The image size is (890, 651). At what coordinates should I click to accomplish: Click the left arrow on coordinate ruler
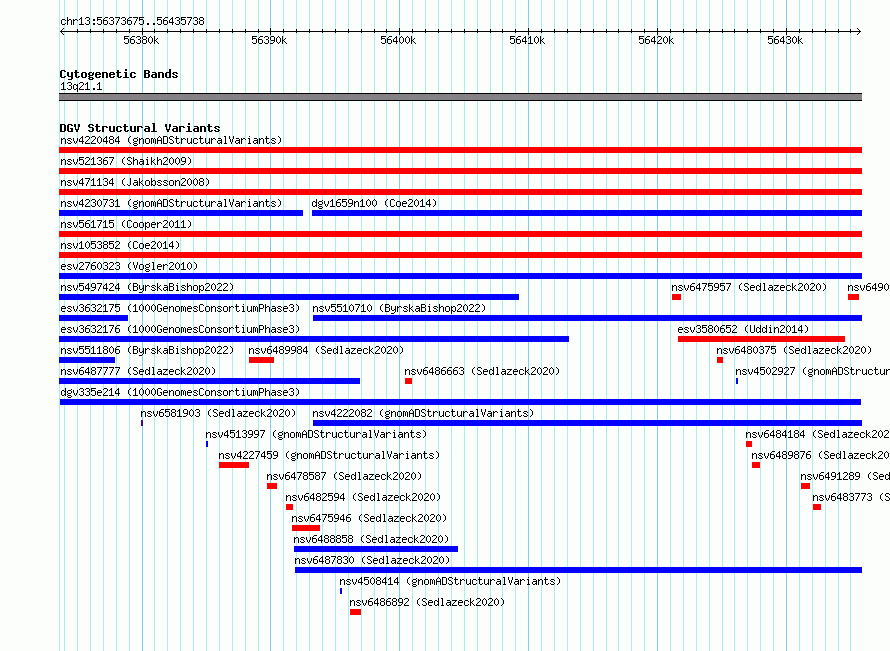pos(62,31)
